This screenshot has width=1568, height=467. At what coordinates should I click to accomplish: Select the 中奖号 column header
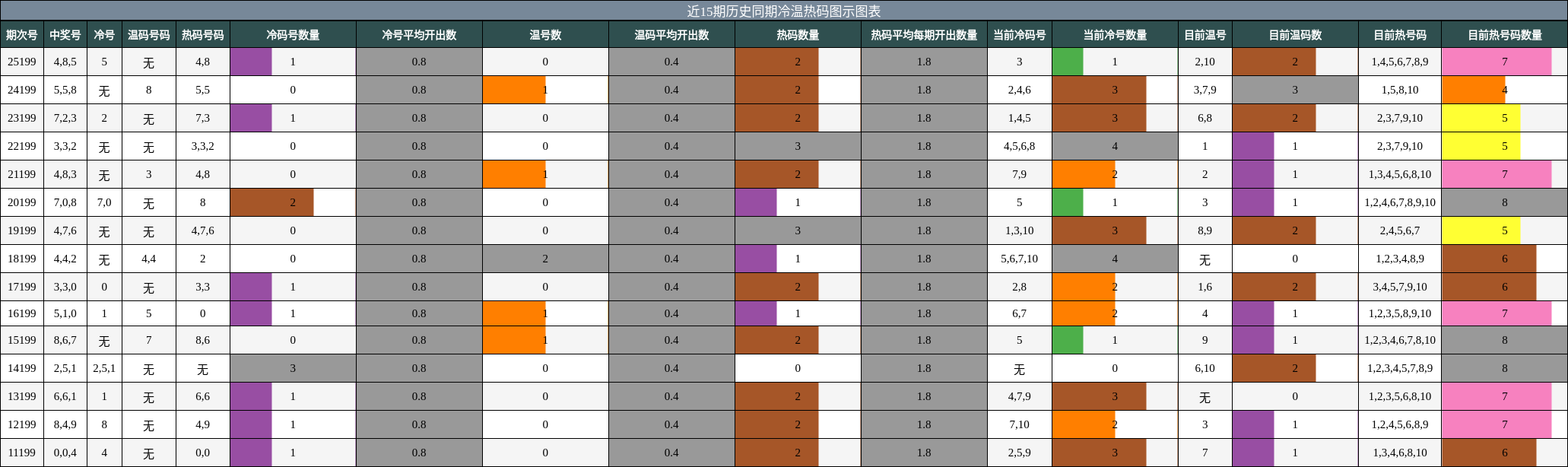click(65, 35)
